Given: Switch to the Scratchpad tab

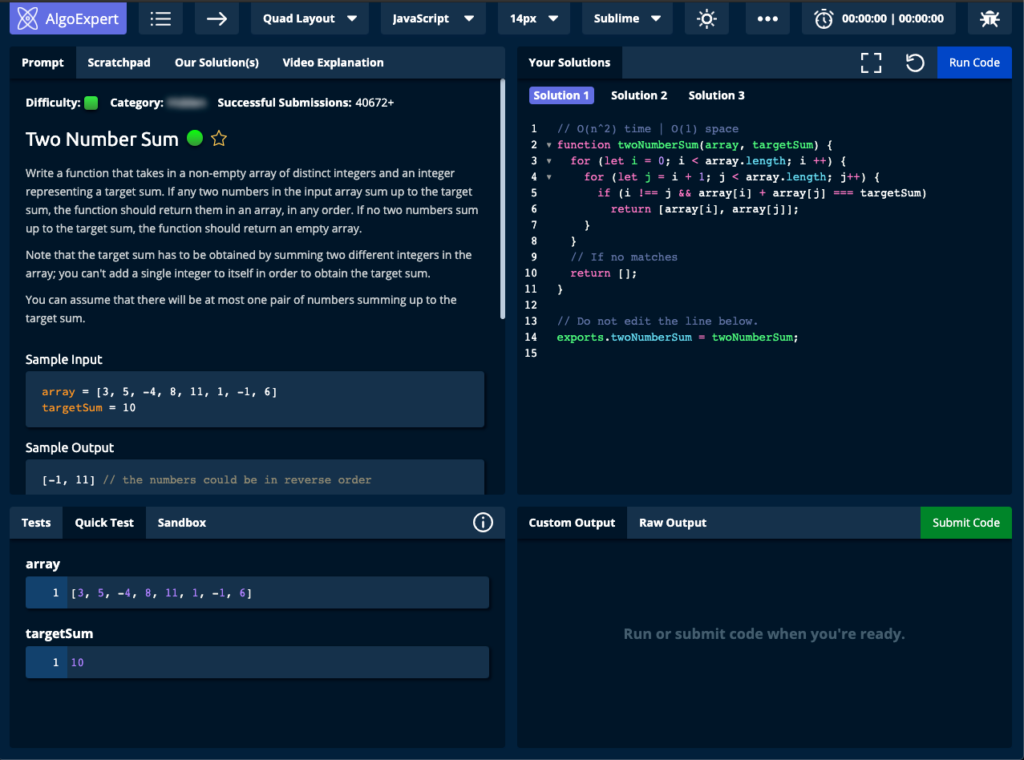Looking at the screenshot, I should click(x=119, y=63).
